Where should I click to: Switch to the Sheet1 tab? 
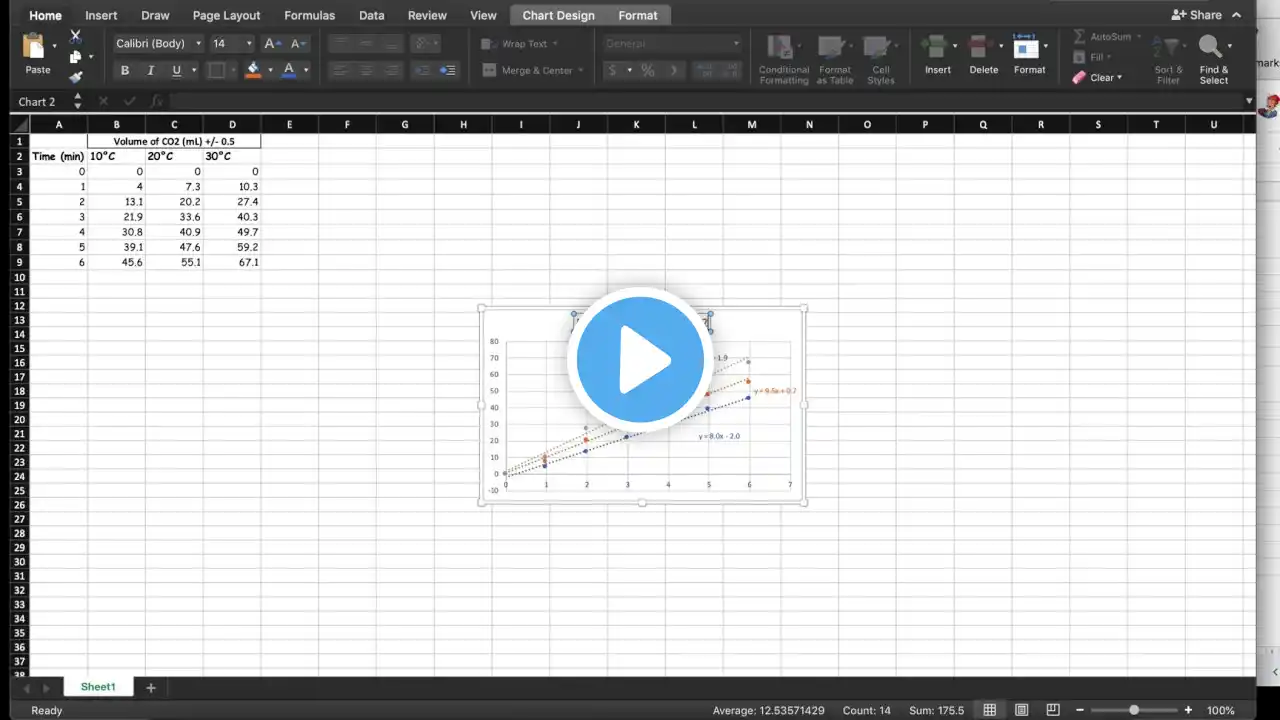pyautogui.click(x=98, y=687)
